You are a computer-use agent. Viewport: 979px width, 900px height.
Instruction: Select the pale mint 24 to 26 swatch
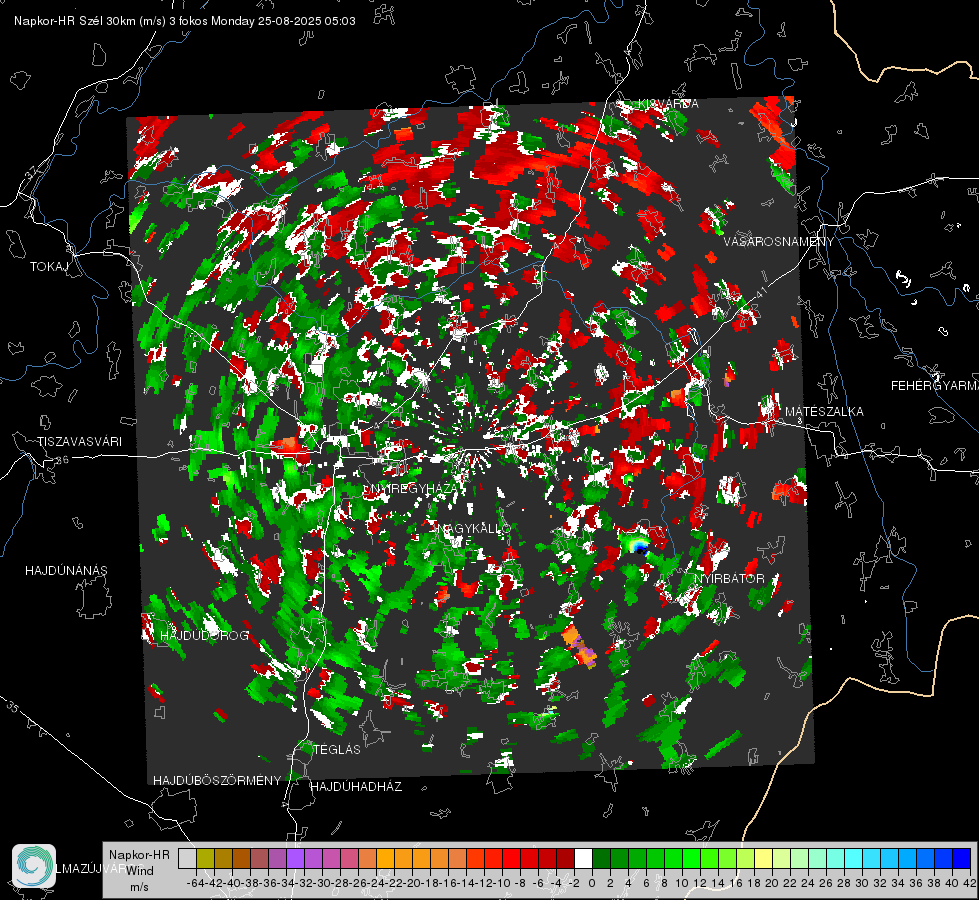[x=817, y=858]
